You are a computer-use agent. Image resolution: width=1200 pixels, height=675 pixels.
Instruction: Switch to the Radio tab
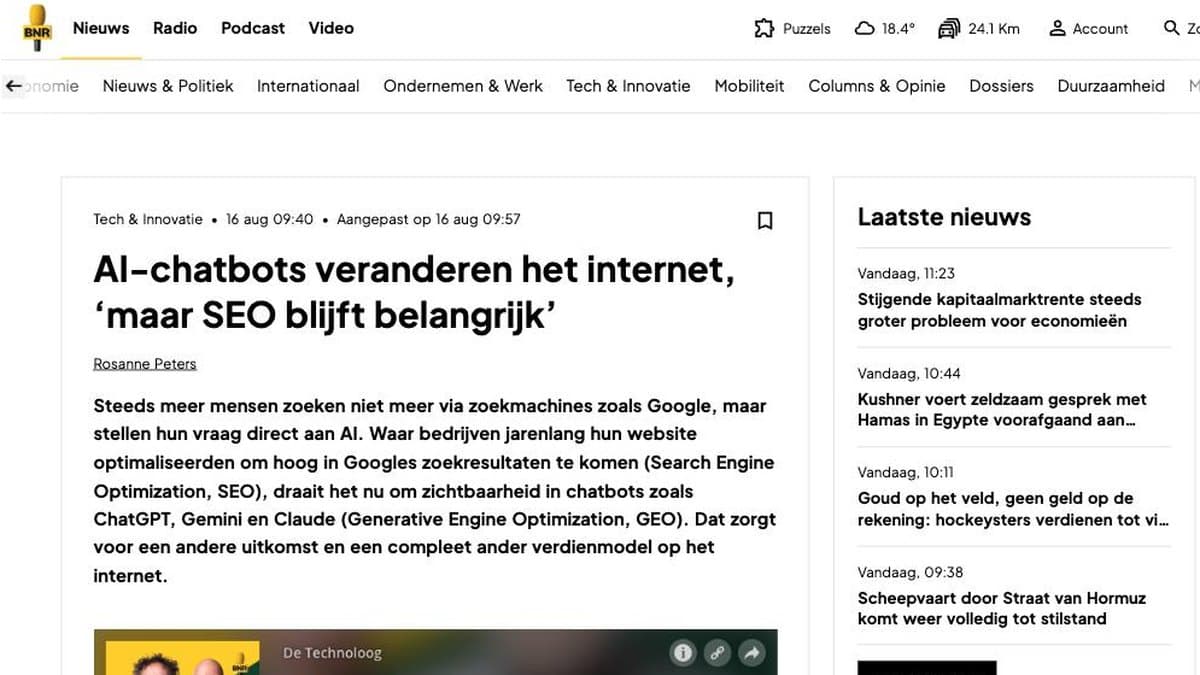tap(175, 28)
